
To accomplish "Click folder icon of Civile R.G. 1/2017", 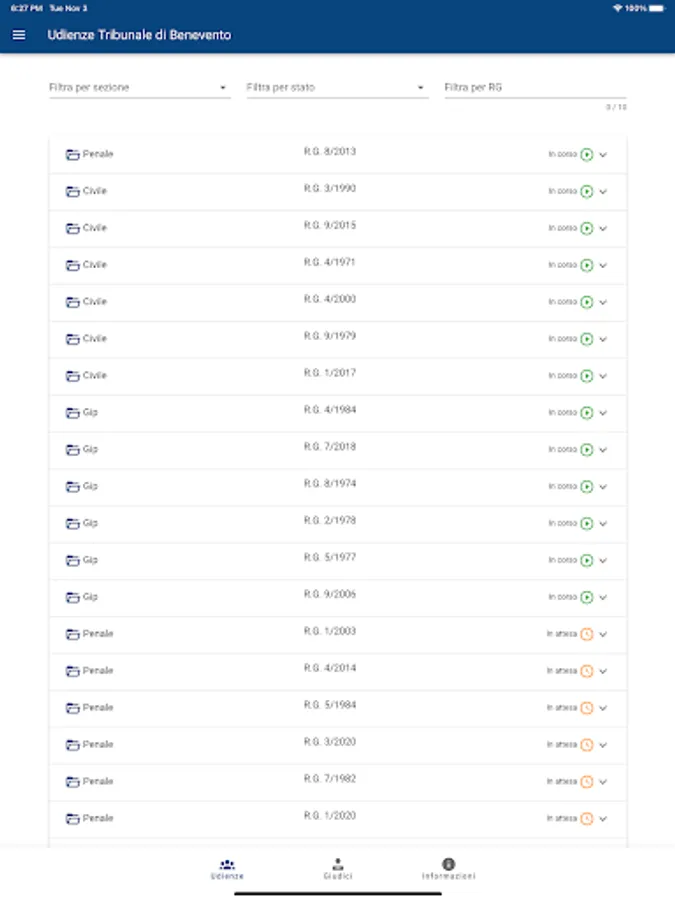I will point(72,376).
